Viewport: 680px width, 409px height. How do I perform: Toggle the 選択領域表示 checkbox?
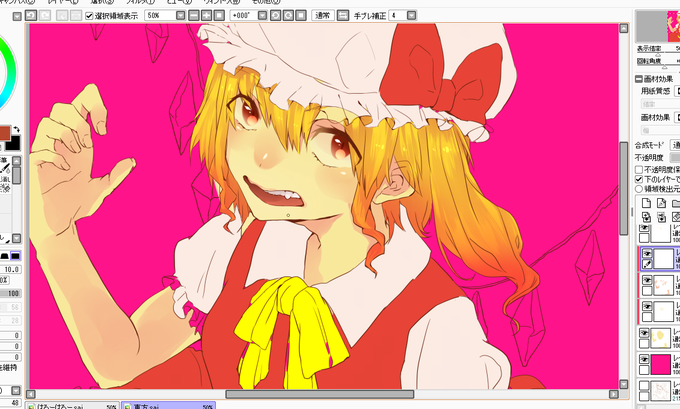coord(89,16)
